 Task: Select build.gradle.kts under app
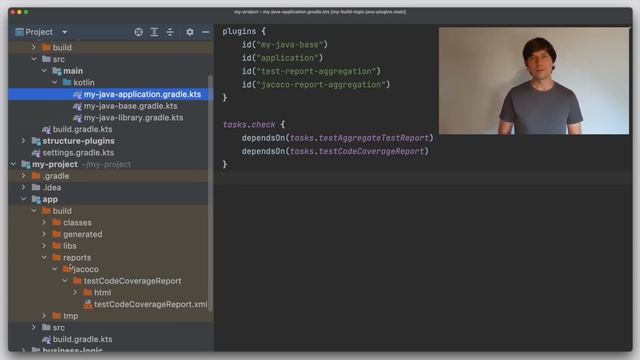(x=82, y=339)
